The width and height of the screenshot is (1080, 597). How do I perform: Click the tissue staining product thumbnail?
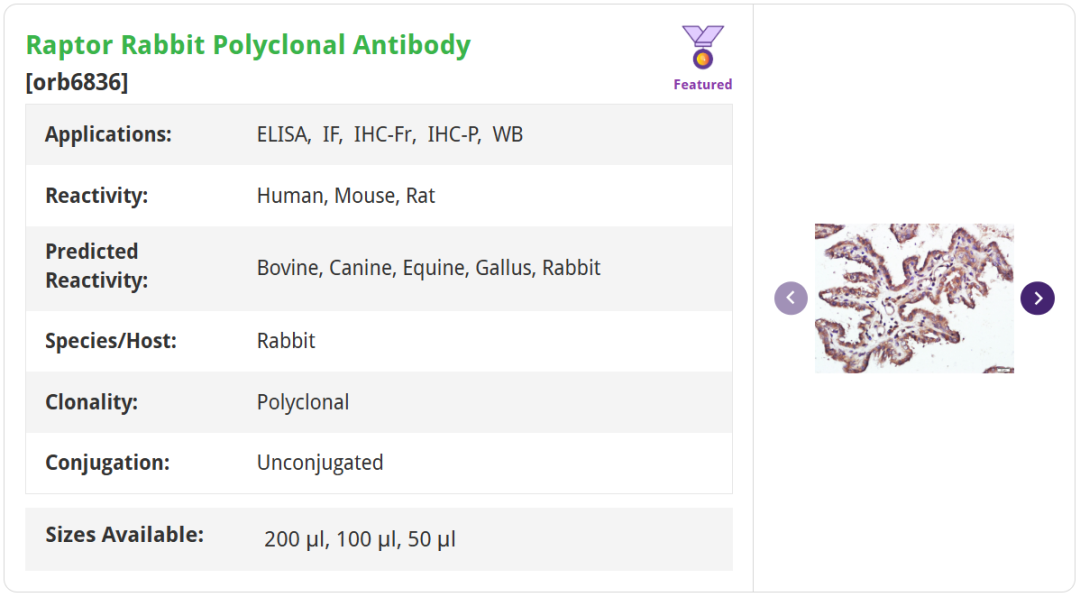coord(914,298)
